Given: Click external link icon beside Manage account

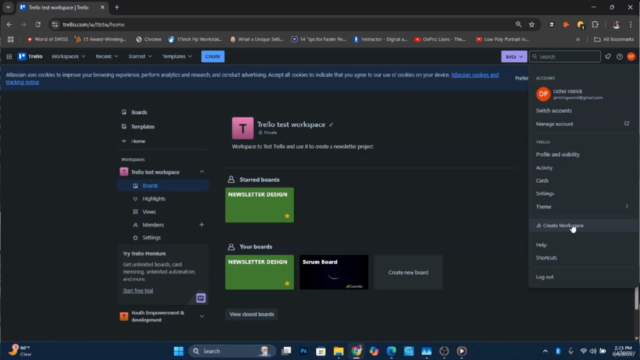Looking at the screenshot, I should tap(627, 124).
